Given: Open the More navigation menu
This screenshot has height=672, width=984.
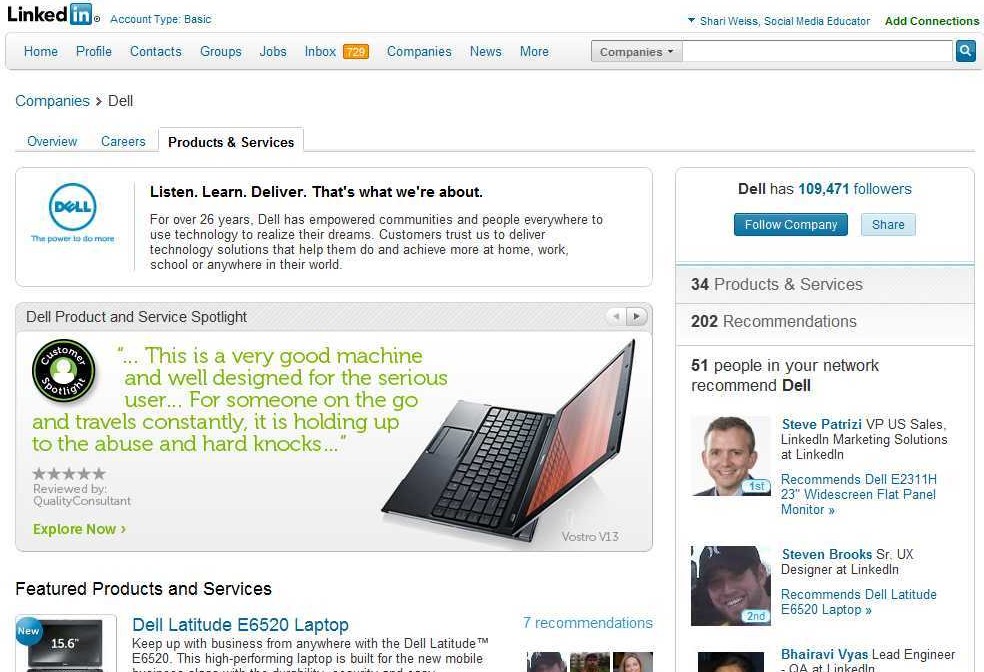Looking at the screenshot, I should click(534, 51).
